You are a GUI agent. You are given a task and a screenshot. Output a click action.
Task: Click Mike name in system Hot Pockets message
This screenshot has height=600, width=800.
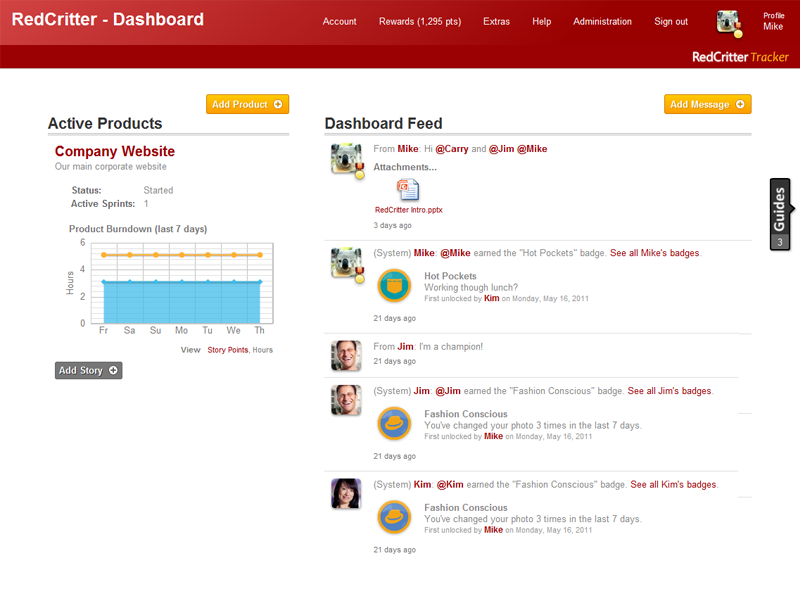coord(424,253)
